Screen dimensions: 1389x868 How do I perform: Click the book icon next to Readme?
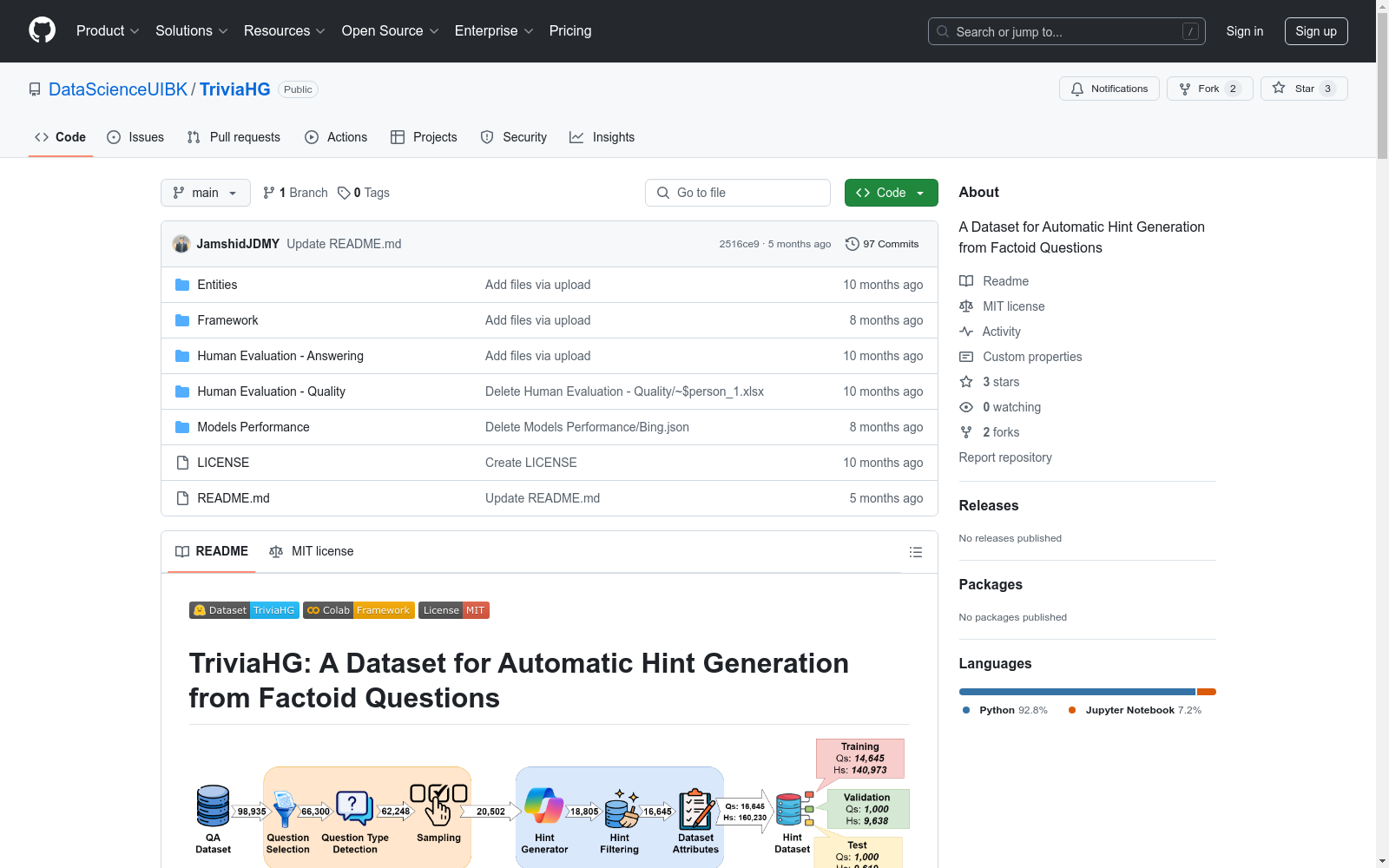pyautogui.click(x=966, y=281)
